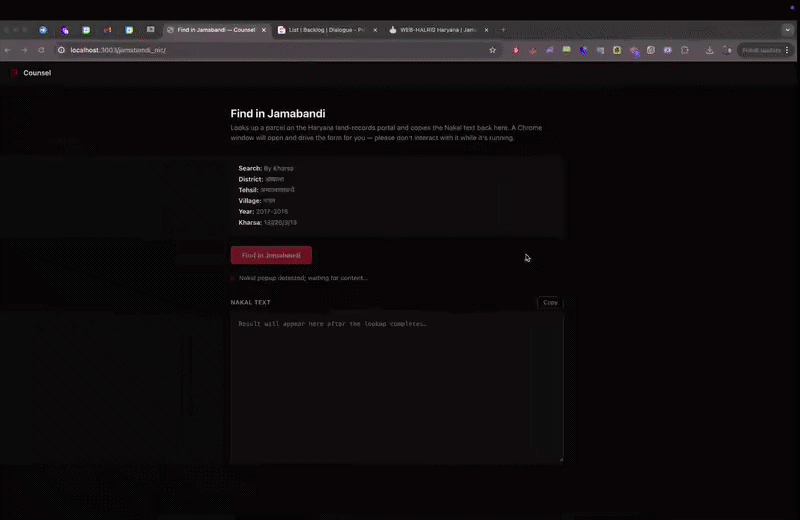800x520 pixels.
Task: Click inside the Nakal text result area
Action: click(x=396, y=388)
